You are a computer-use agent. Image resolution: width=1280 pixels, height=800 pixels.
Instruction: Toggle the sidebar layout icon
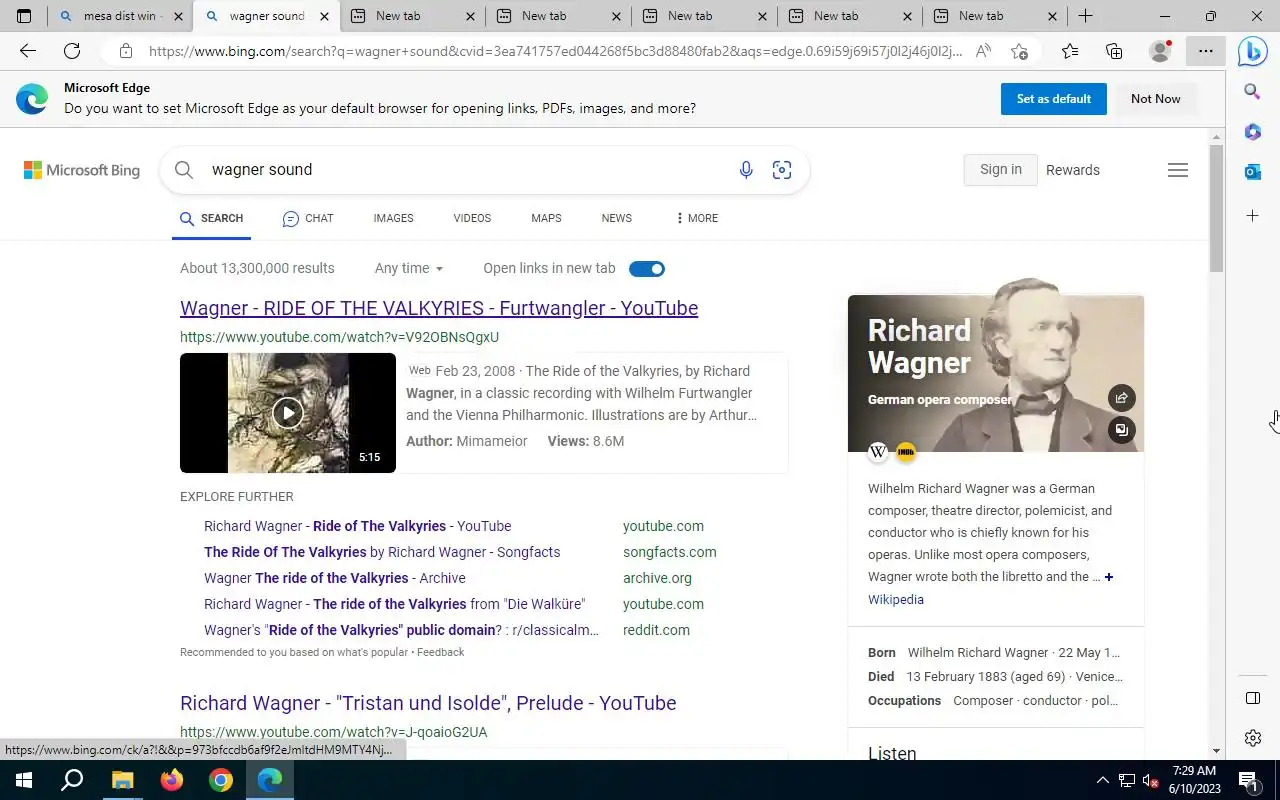coord(1252,698)
